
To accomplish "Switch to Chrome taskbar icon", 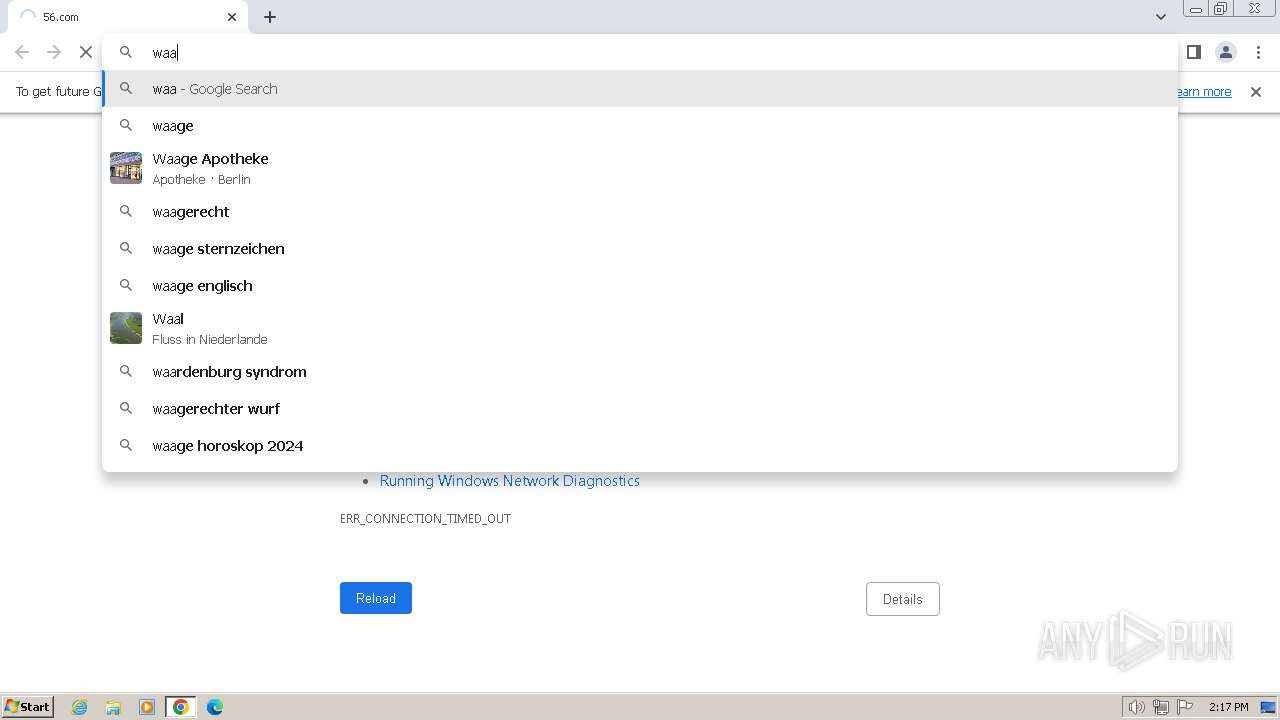I will pyautogui.click(x=181, y=707).
